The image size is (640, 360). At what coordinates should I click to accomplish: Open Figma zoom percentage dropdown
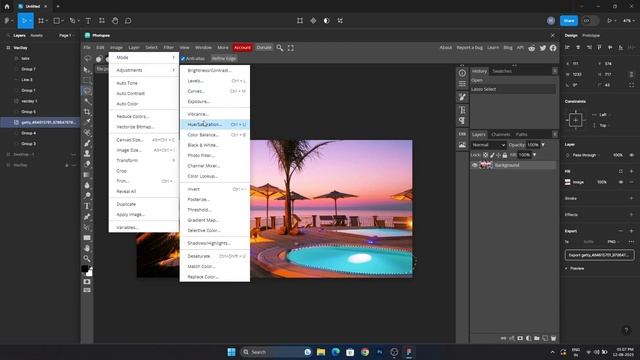point(628,20)
